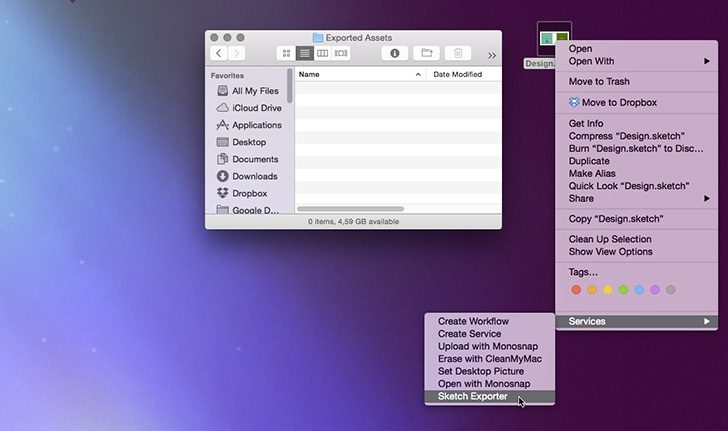Click the All My Files sidebar icon

(x=222, y=91)
